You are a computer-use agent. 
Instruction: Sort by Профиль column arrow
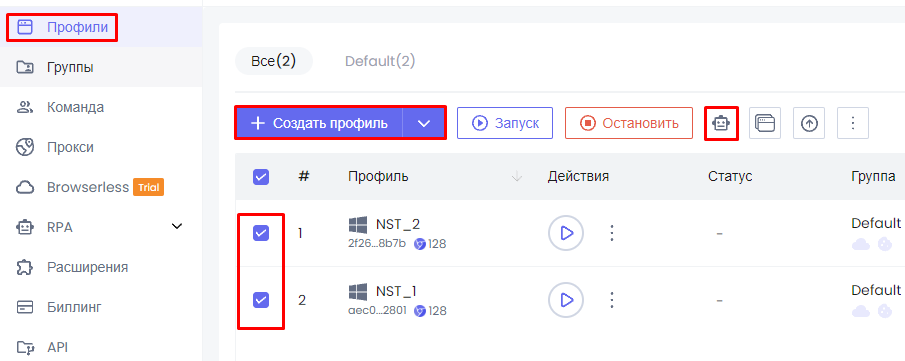click(517, 177)
